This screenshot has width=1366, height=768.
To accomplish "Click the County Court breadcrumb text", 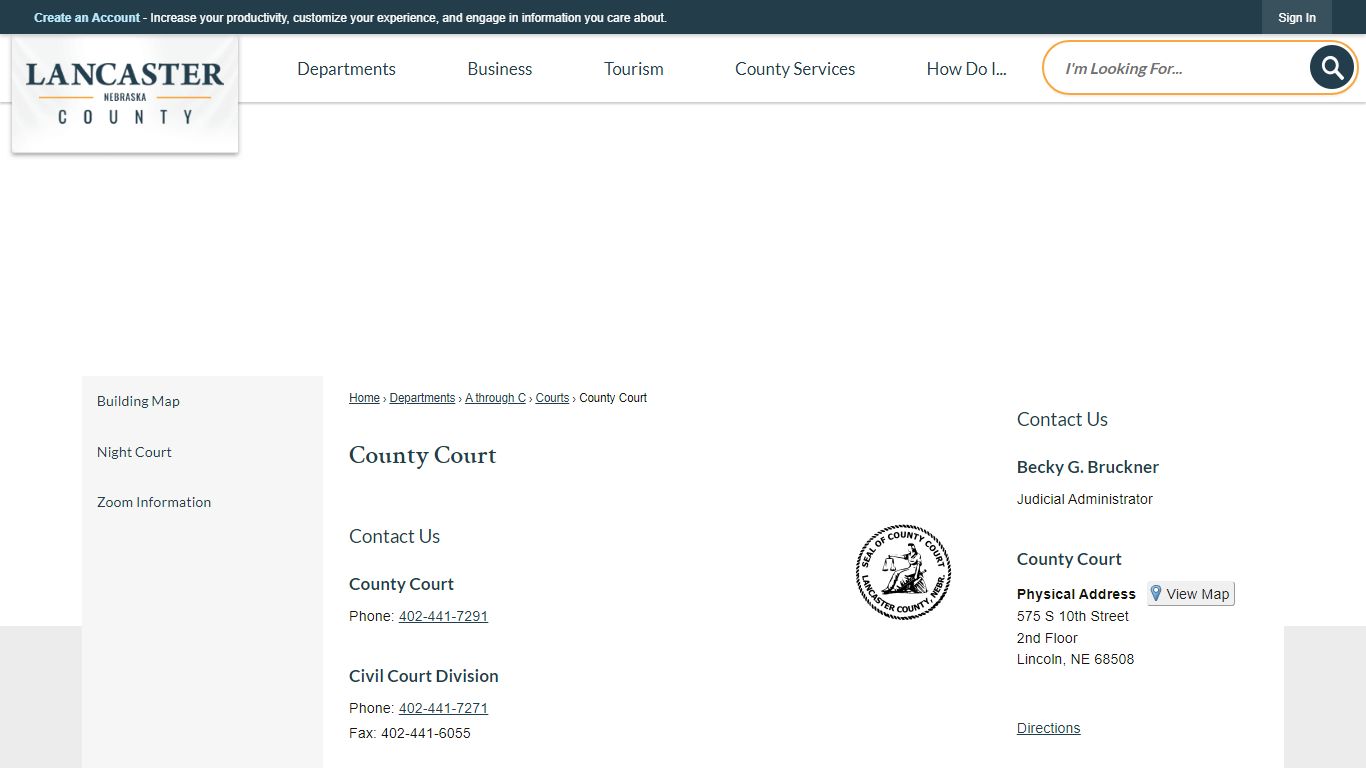I will (x=613, y=398).
